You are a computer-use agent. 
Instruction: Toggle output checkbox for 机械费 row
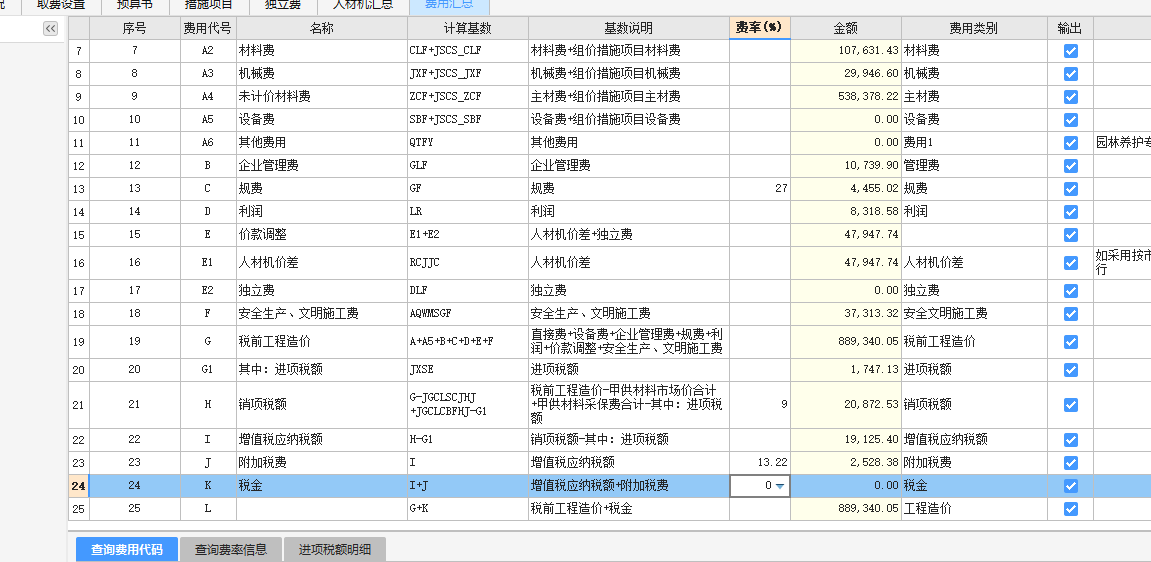tap(1070, 74)
